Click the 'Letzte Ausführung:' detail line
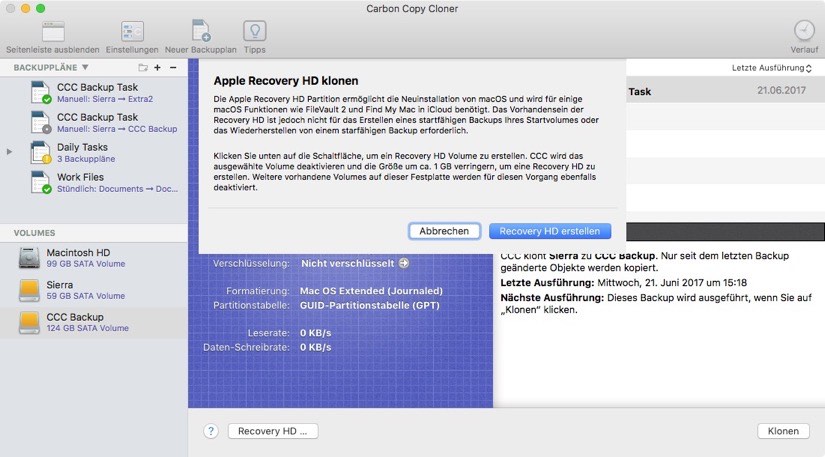 click(623, 283)
